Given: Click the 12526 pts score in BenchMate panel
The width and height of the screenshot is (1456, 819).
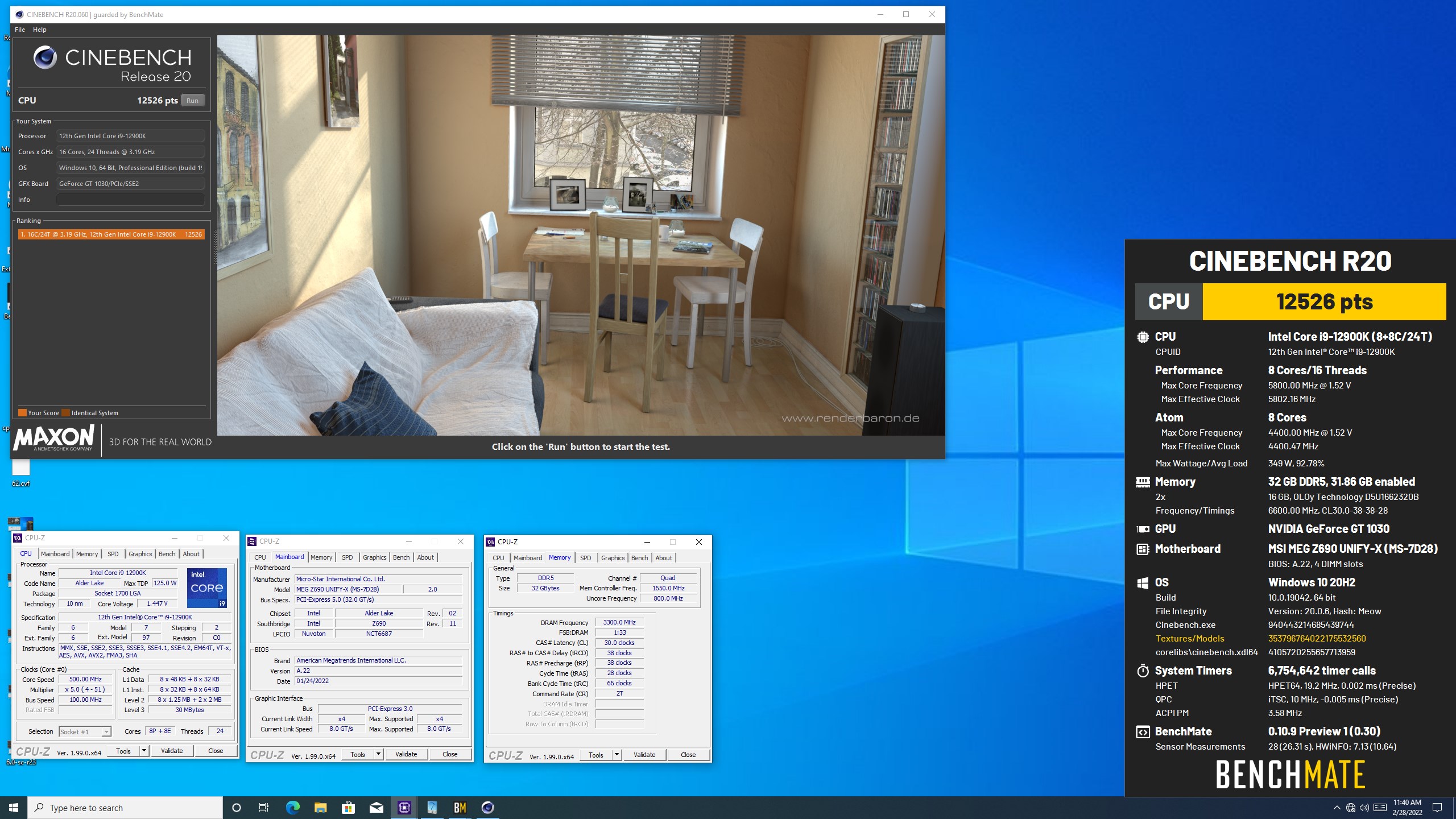Looking at the screenshot, I should [1324, 301].
